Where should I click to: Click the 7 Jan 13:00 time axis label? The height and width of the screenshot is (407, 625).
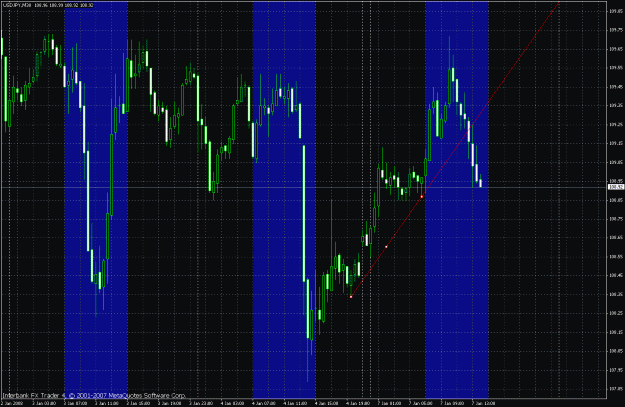[483, 403]
